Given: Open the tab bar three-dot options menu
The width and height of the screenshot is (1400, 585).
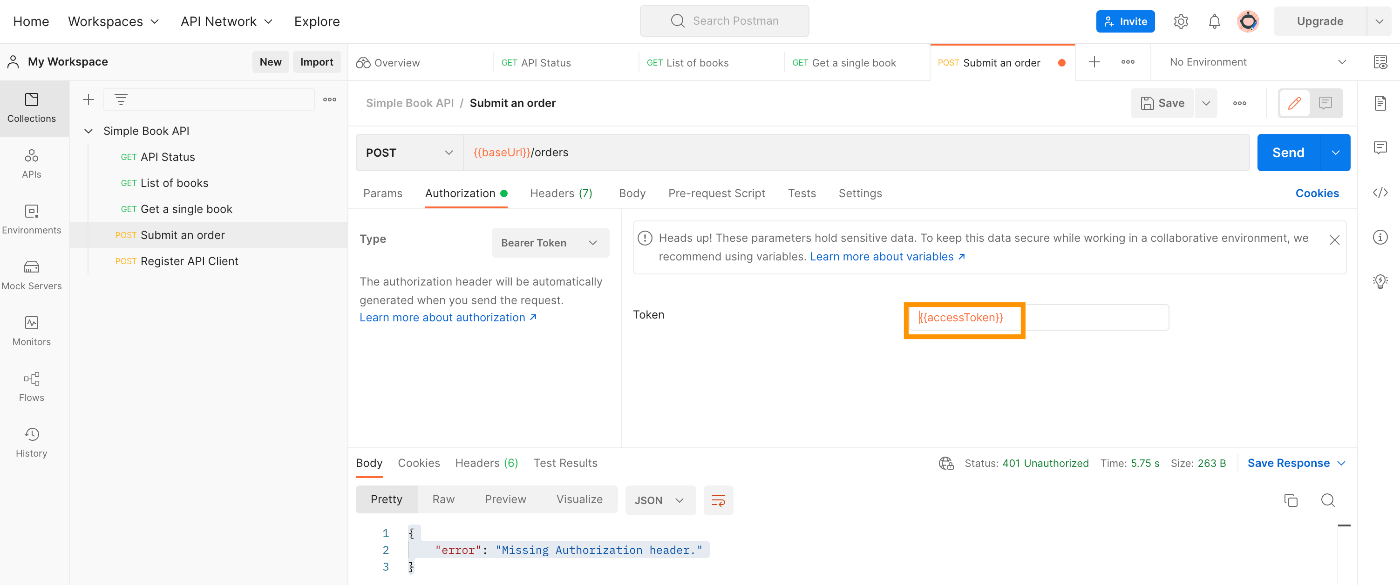Looking at the screenshot, I should pyautogui.click(x=1128, y=62).
